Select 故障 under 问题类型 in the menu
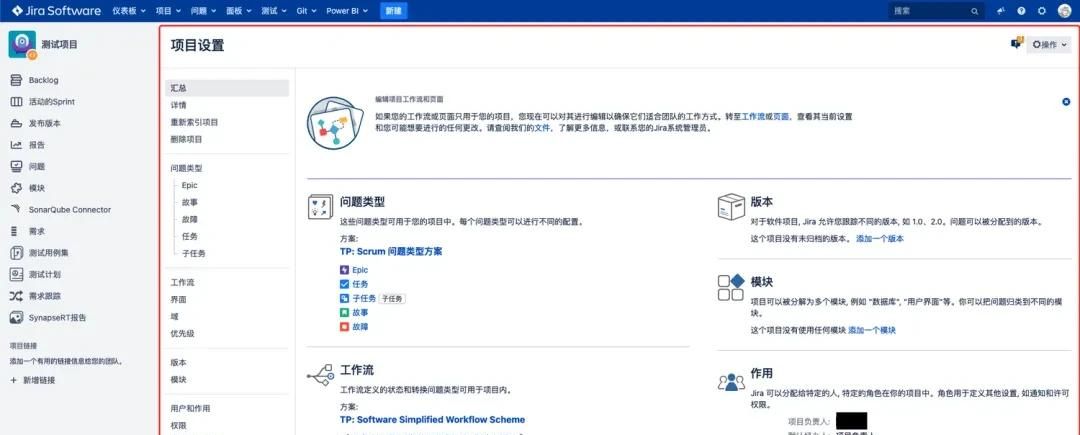1080x435 pixels. [x=189, y=219]
